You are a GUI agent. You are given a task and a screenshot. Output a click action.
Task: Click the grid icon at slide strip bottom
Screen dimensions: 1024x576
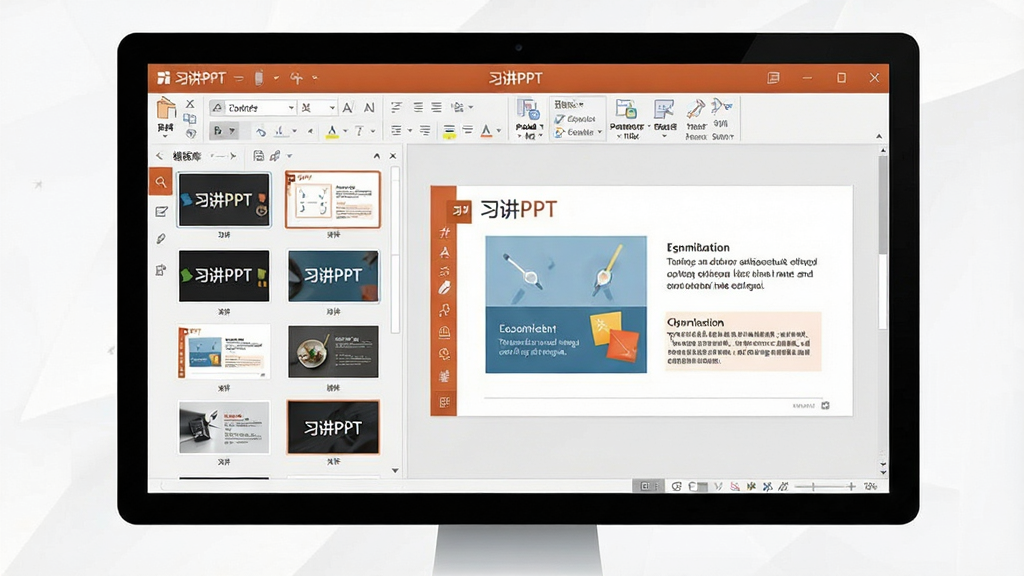coord(445,402)
